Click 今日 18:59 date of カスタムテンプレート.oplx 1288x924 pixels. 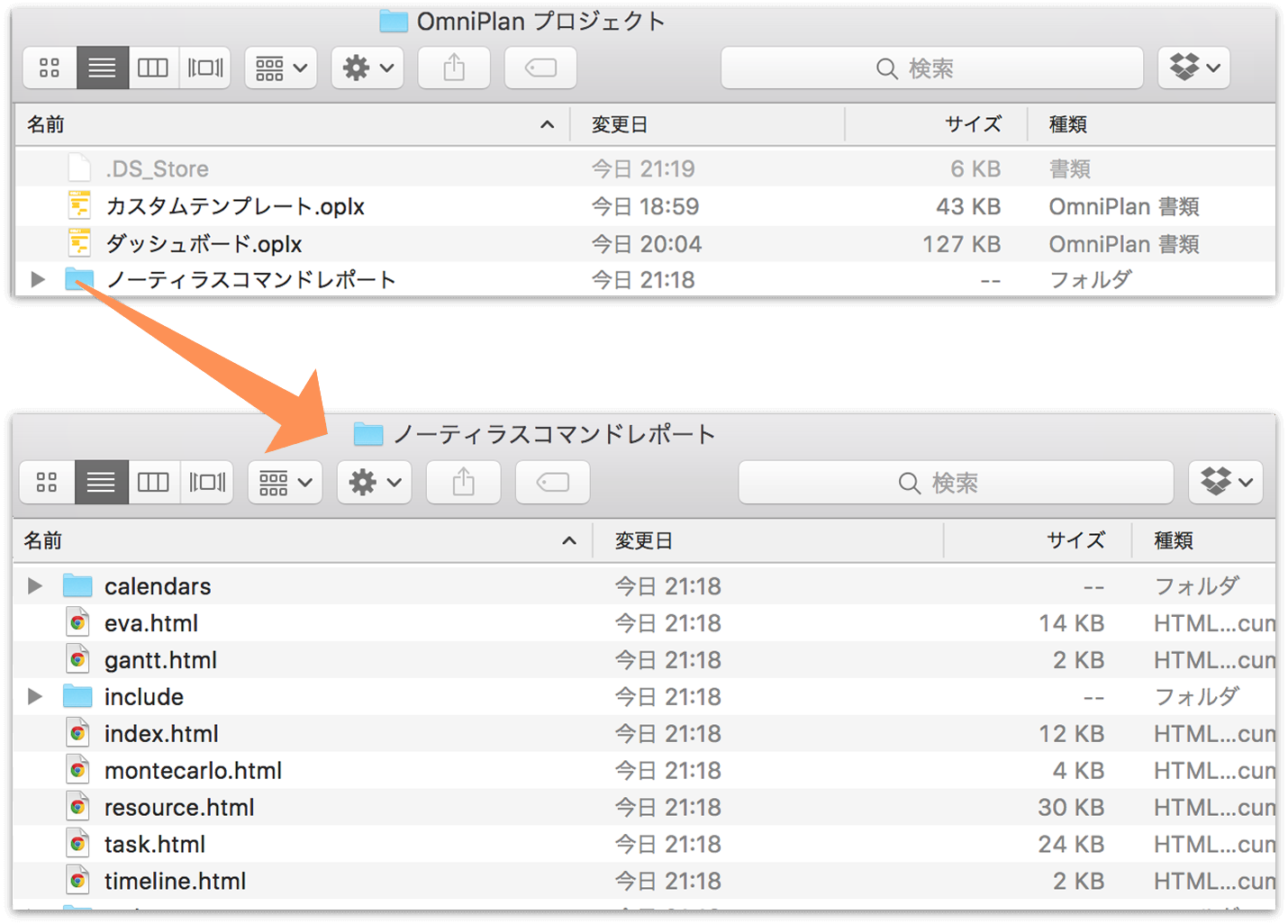pos(645,206)
